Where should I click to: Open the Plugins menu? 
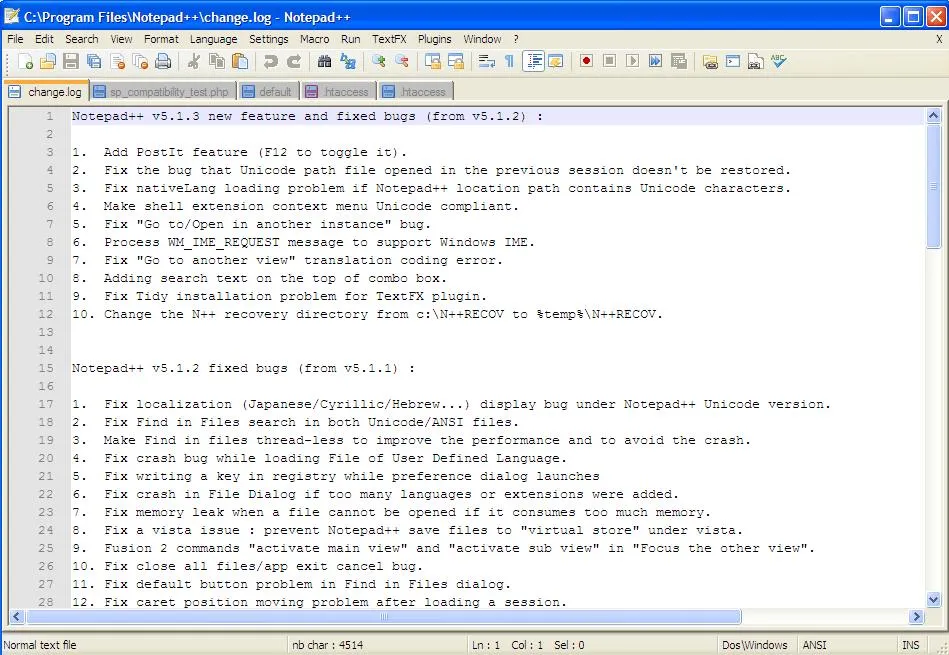(x=435, y=39)
